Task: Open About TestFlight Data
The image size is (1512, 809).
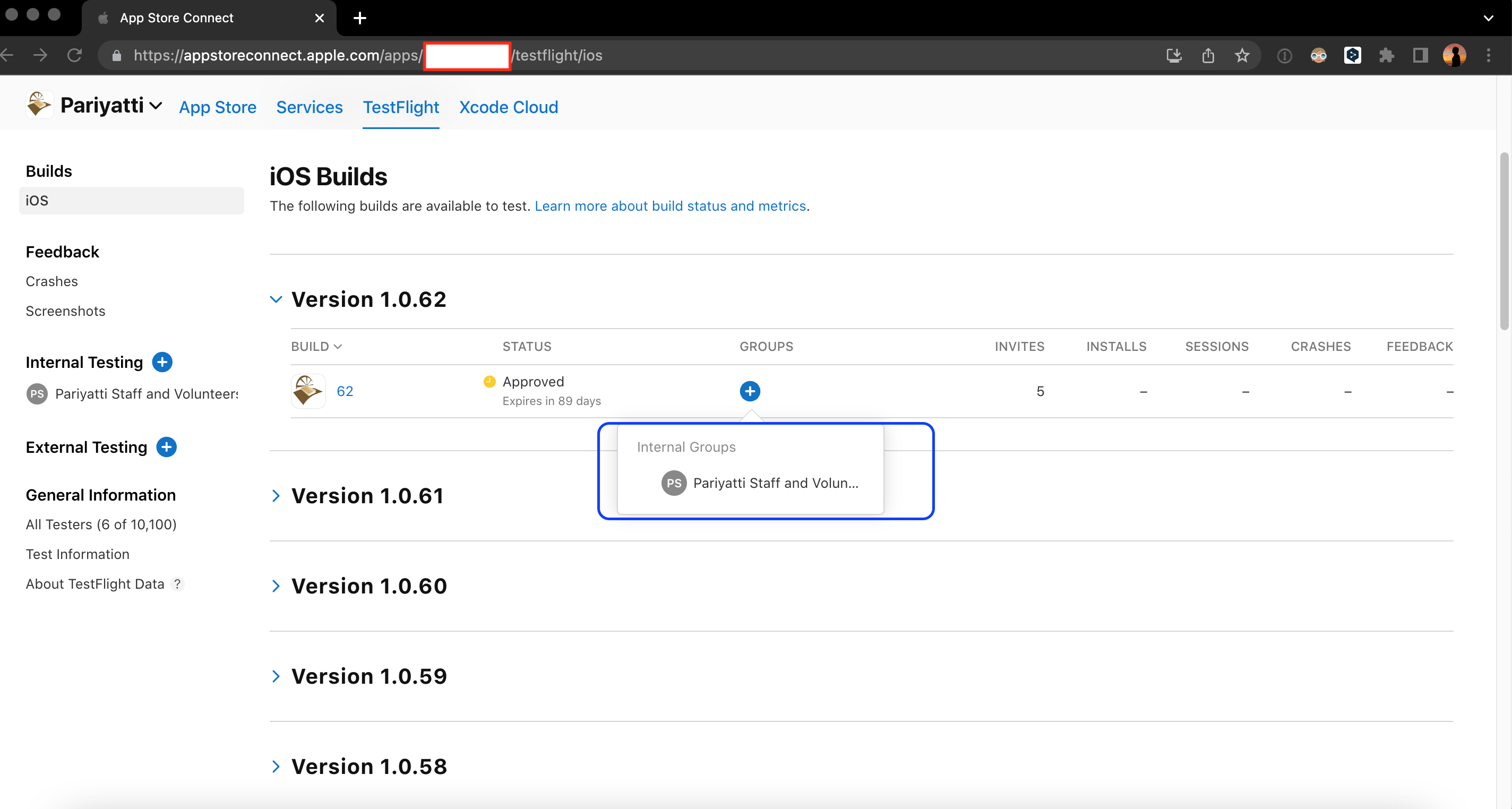Action: (x=95, y=584)
